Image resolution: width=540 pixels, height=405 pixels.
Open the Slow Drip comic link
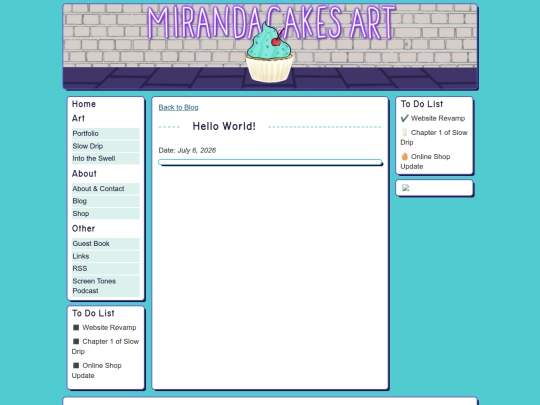tap(105, 146)
